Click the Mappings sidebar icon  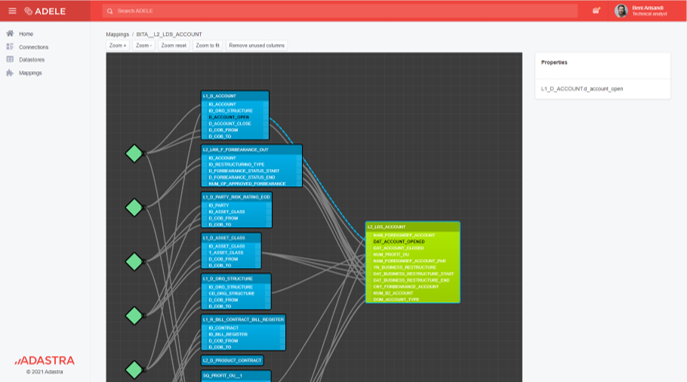10,73
